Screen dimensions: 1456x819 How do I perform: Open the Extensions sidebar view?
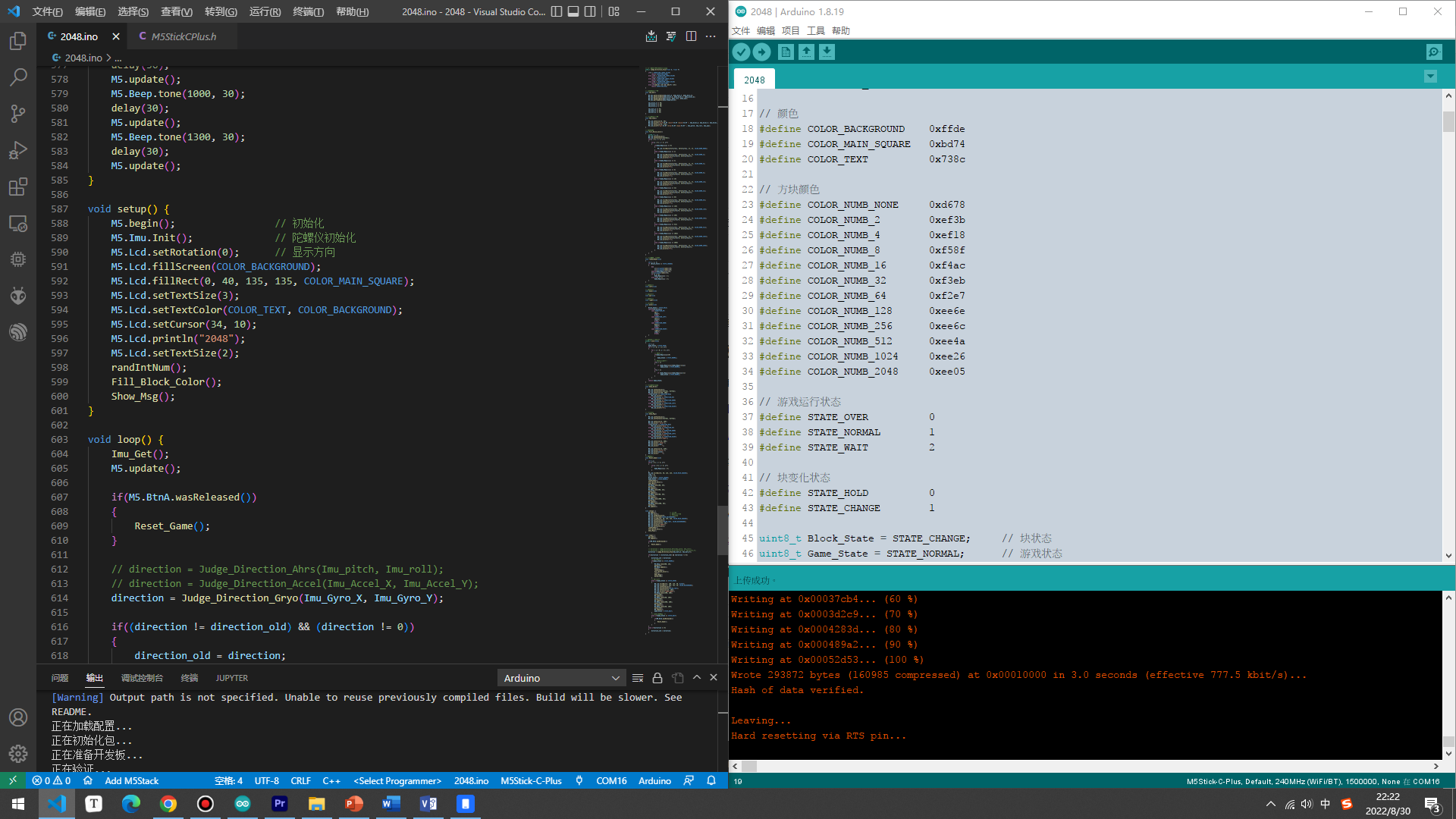pos(18,187)
